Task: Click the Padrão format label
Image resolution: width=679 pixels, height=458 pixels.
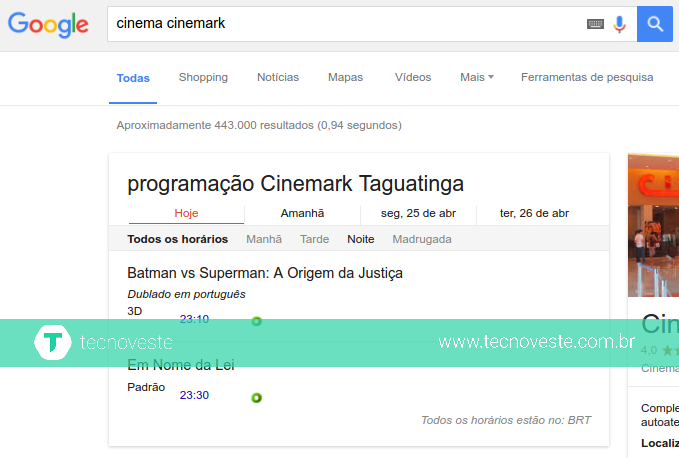Action: coord(146,387)
